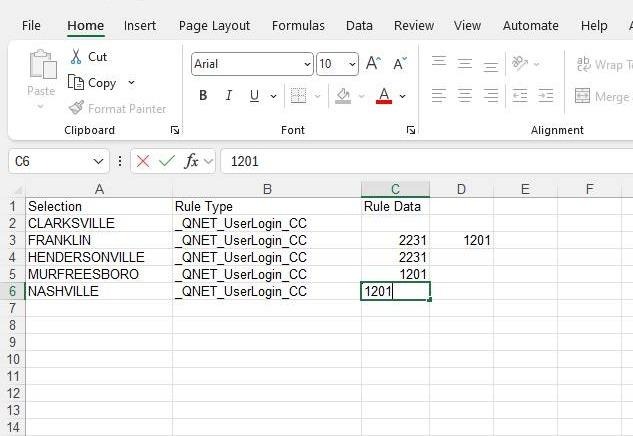Apply fill color bucket icon
633x436 pixels.
(x=343, y=96)
